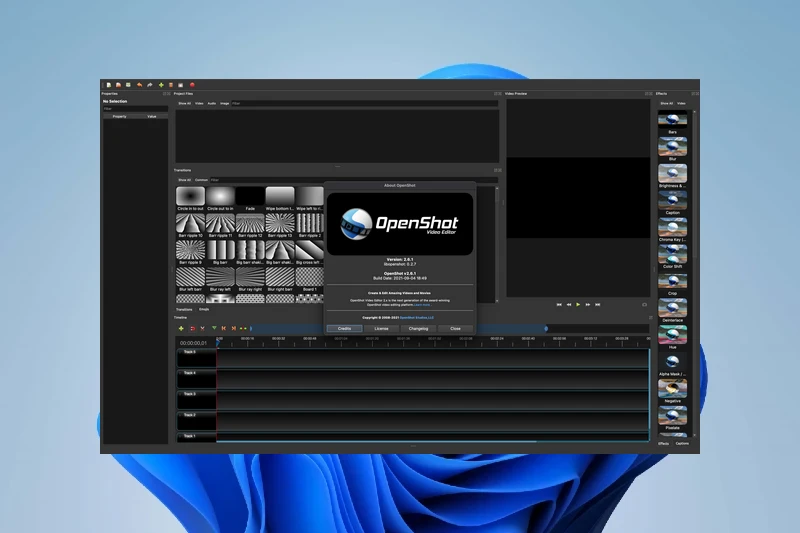Select the Image filter in Project Files

224,104
